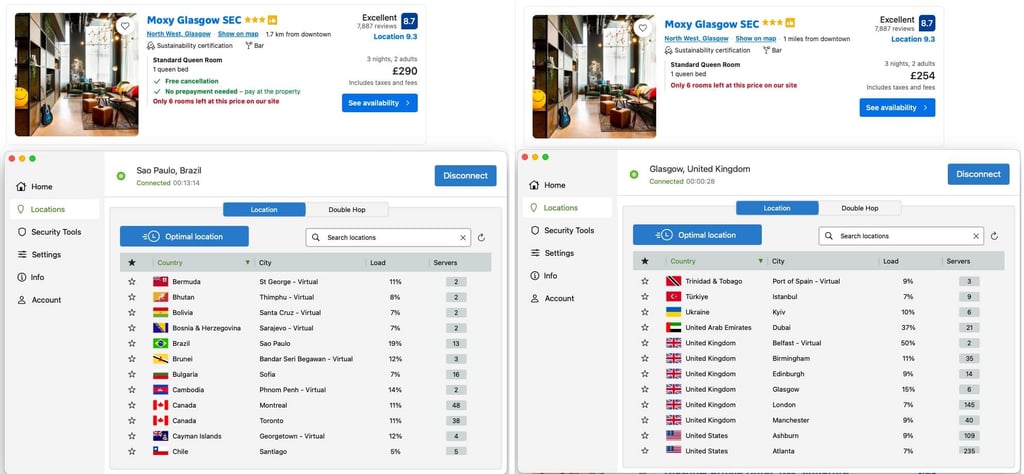
Task: Click See availability on the £254 listing
Action: [897, 108]
